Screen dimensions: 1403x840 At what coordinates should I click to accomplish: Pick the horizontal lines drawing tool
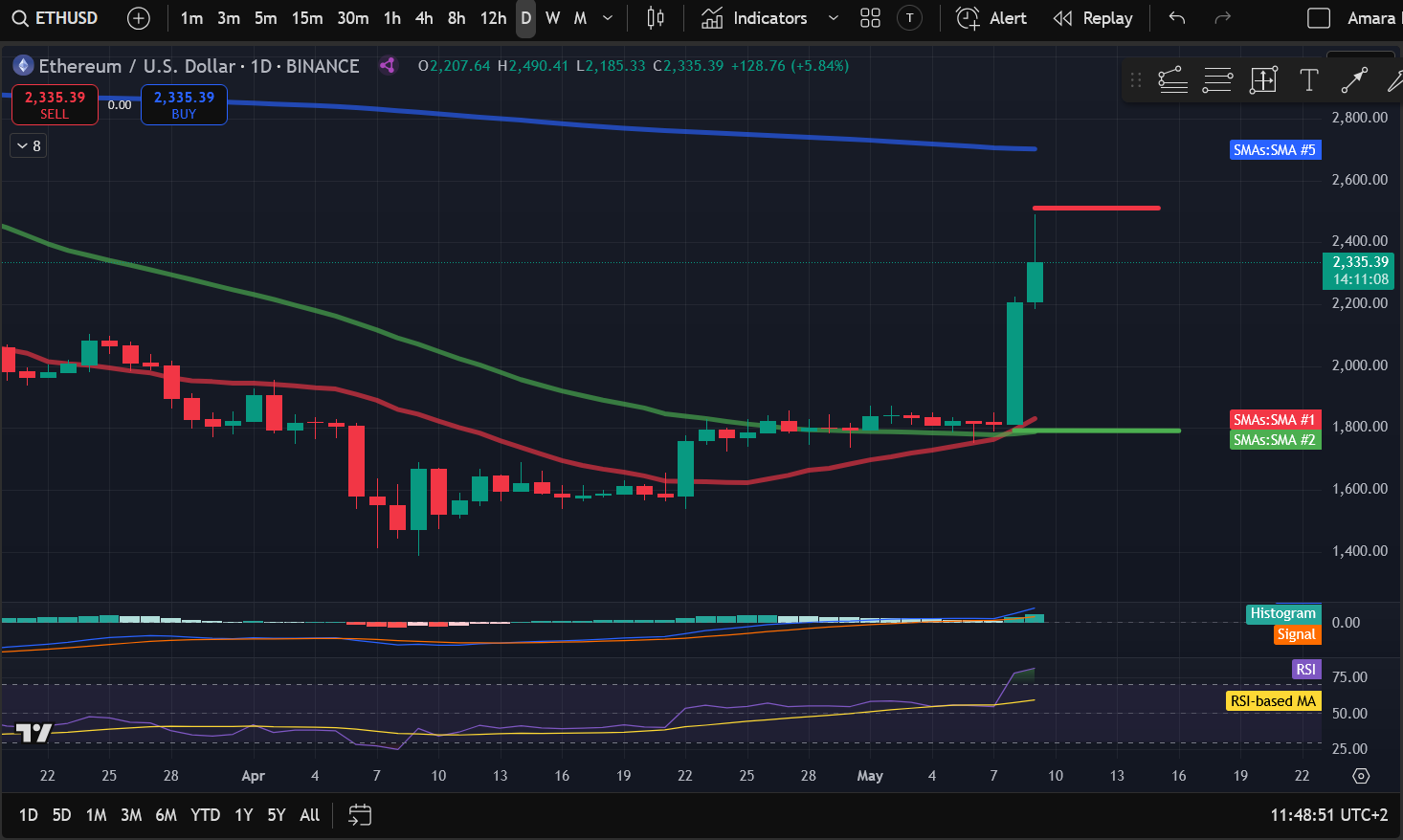(x=1217, y=81)
